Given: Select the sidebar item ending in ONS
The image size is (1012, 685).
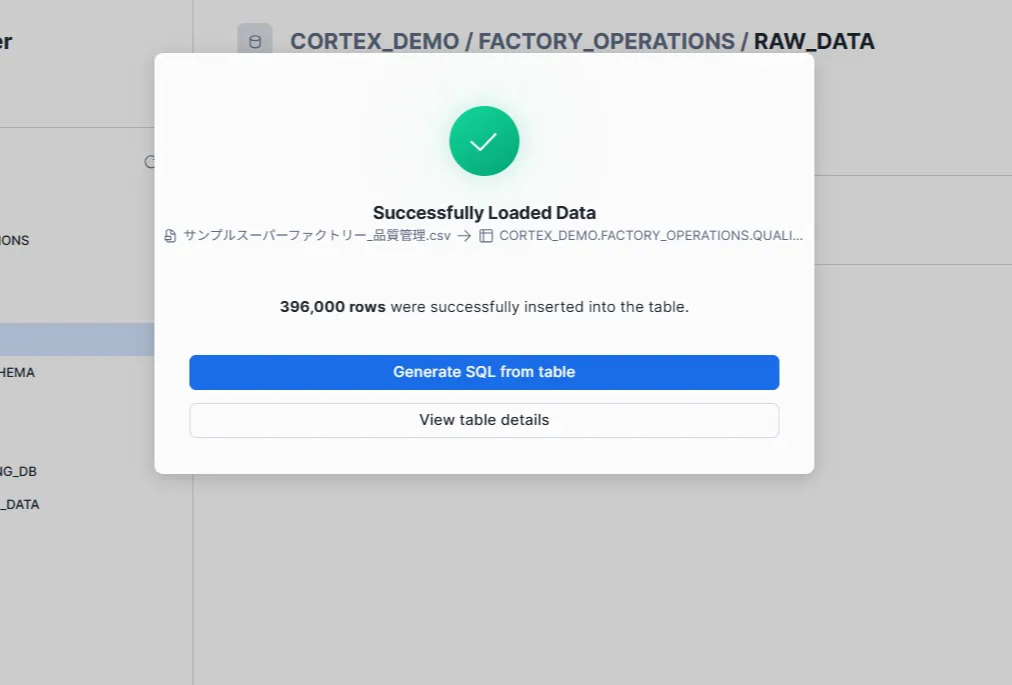Looking at the screenshot, I should [15, 240].
